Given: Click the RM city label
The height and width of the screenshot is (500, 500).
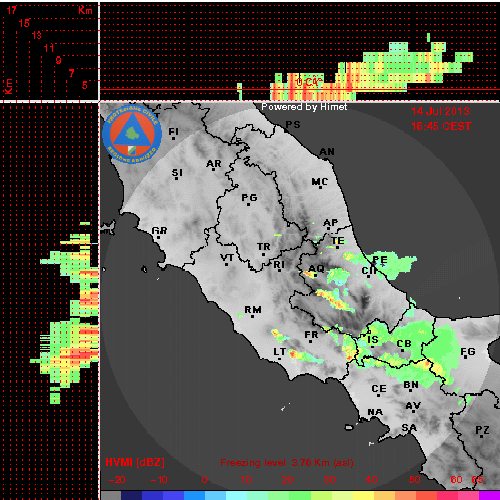Looking at the screenshot, I should point(253,310).
